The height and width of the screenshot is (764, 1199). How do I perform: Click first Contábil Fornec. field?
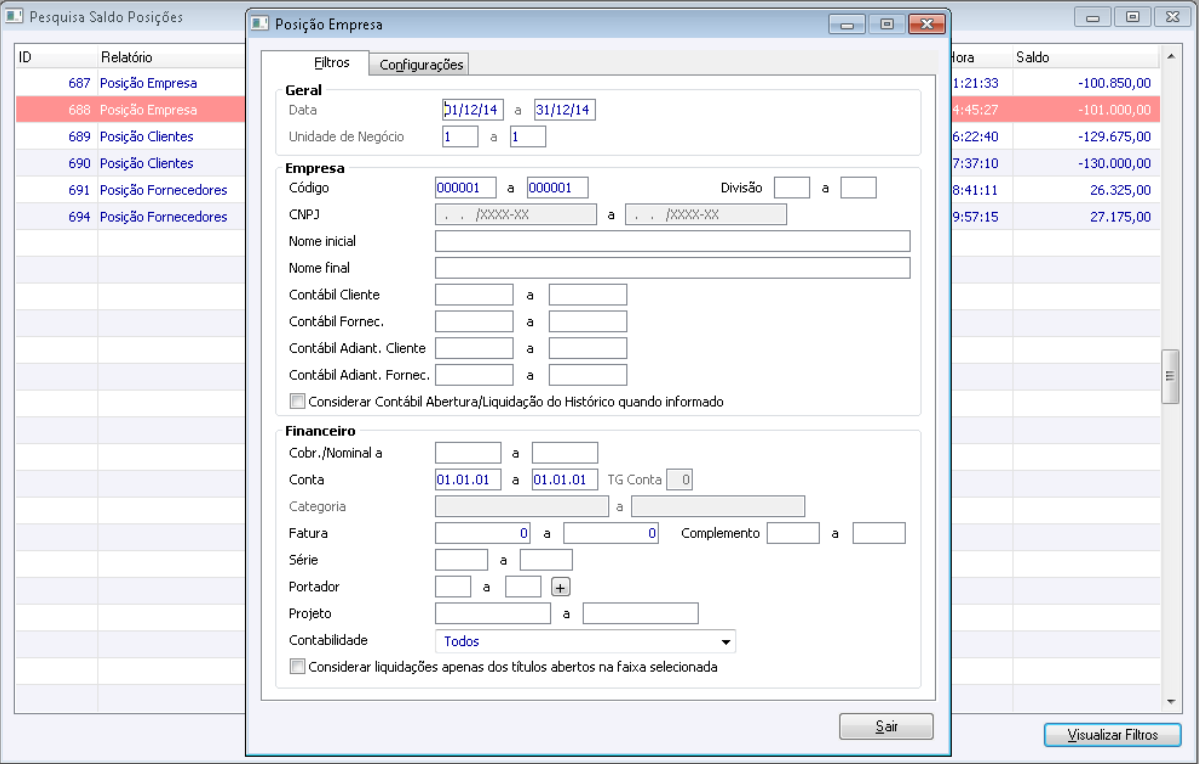[474, 322]
